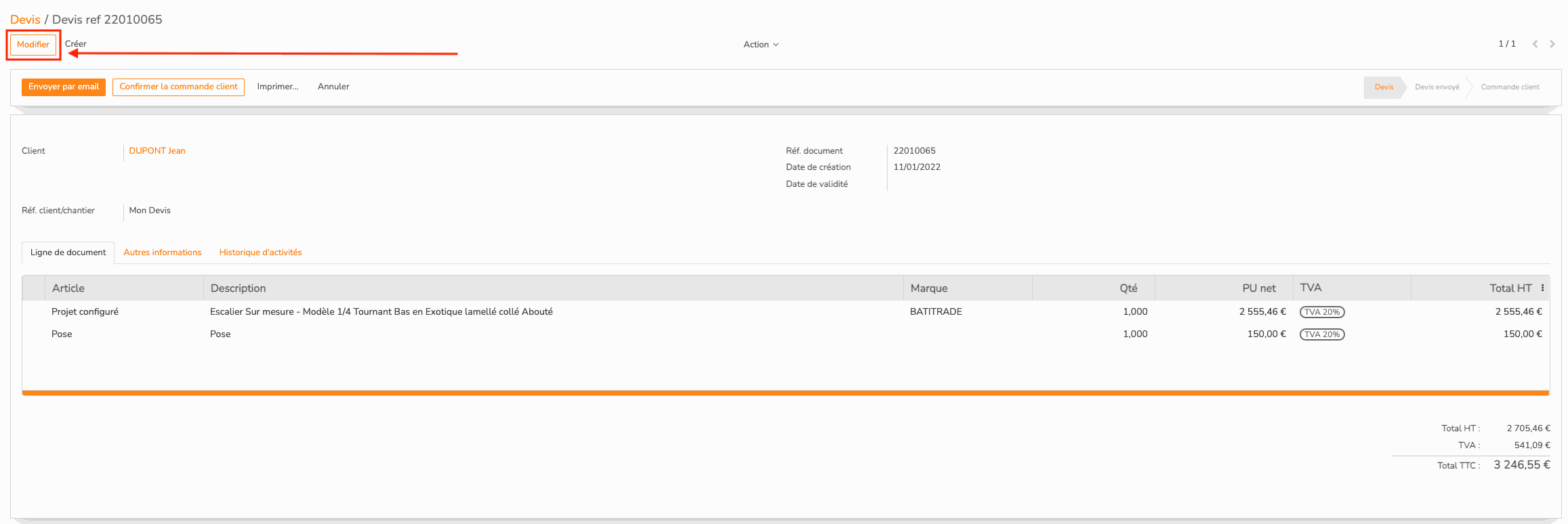
Task: Open column options kebab menu in table header
Action: (1542, 288)
